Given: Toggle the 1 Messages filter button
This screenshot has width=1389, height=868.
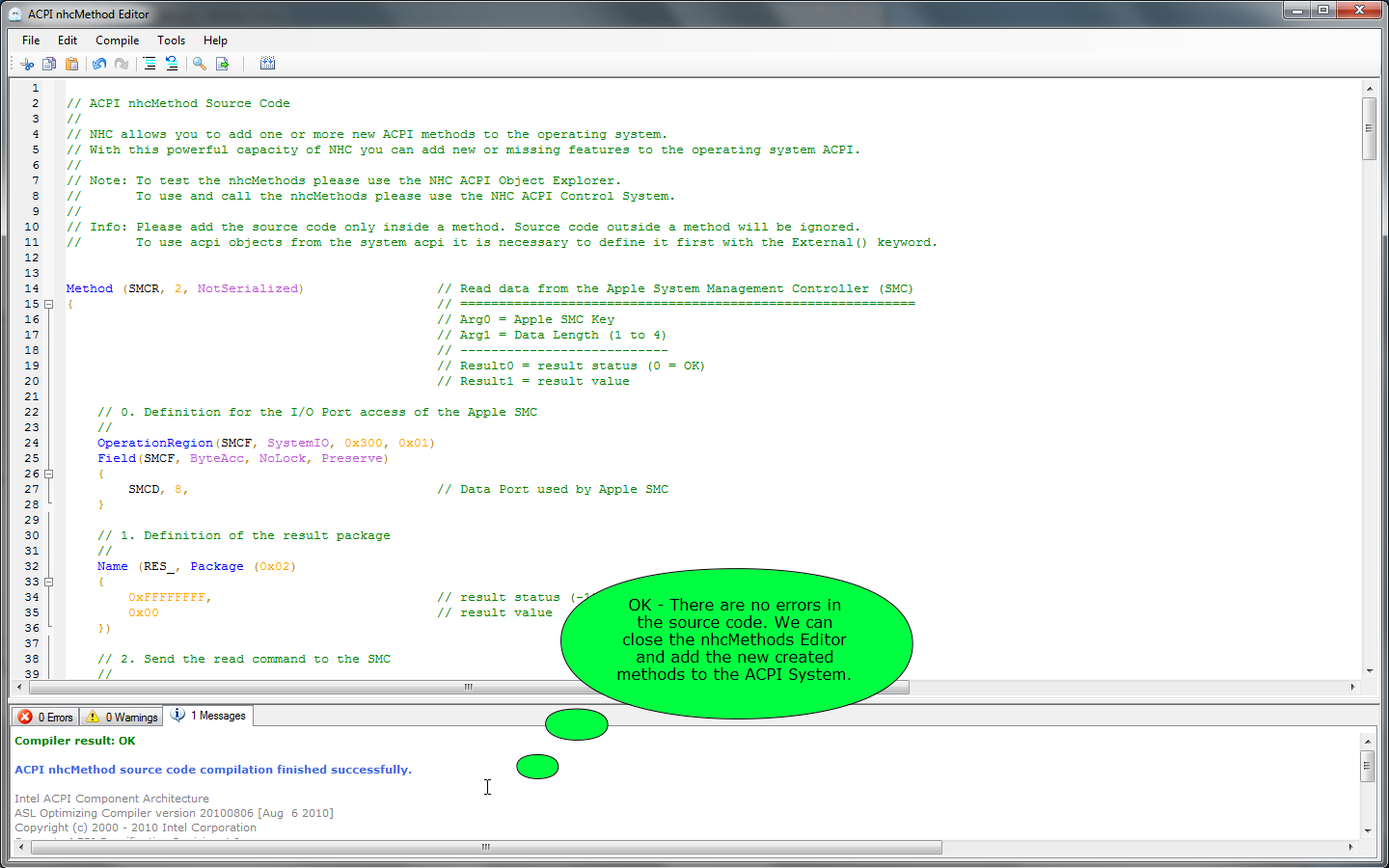Looking at the screenshot, I should (x=208, y=716).
